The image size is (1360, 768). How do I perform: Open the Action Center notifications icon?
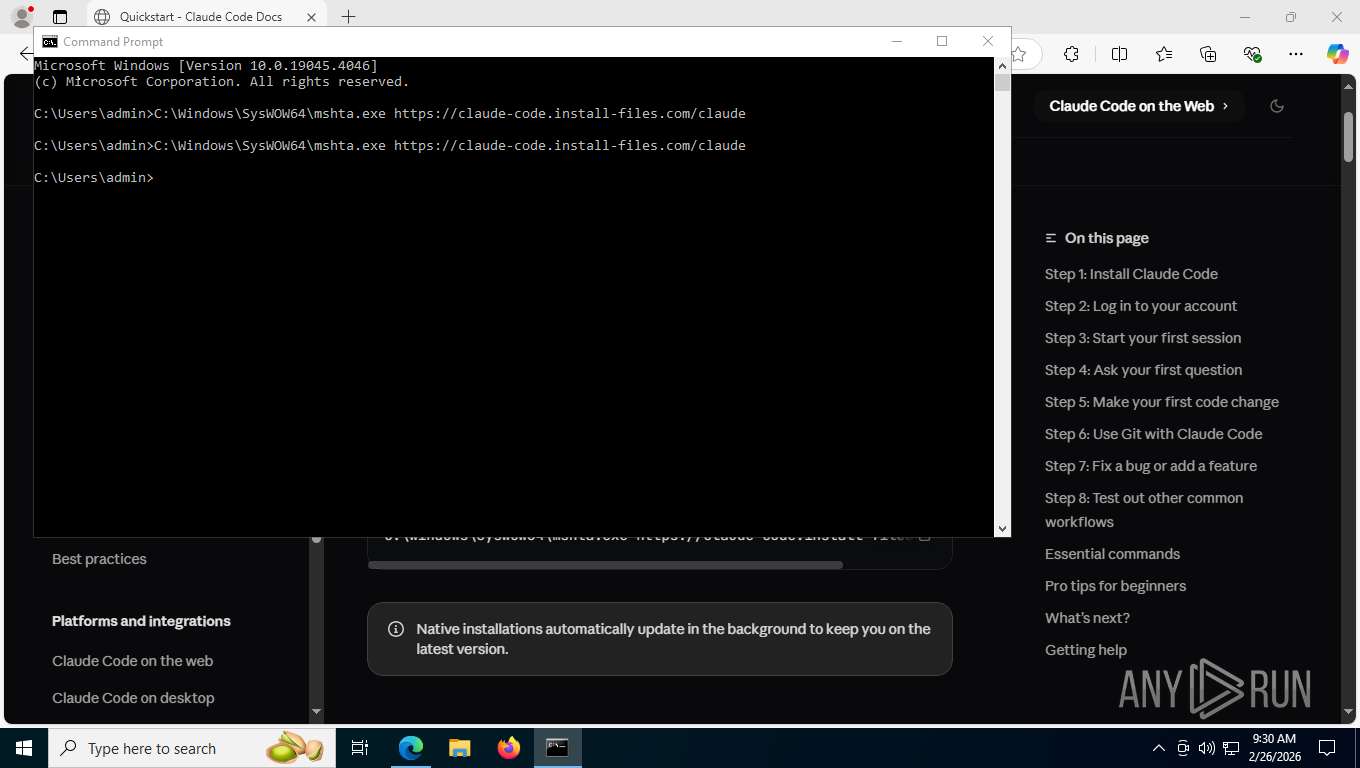point(1327,748)
